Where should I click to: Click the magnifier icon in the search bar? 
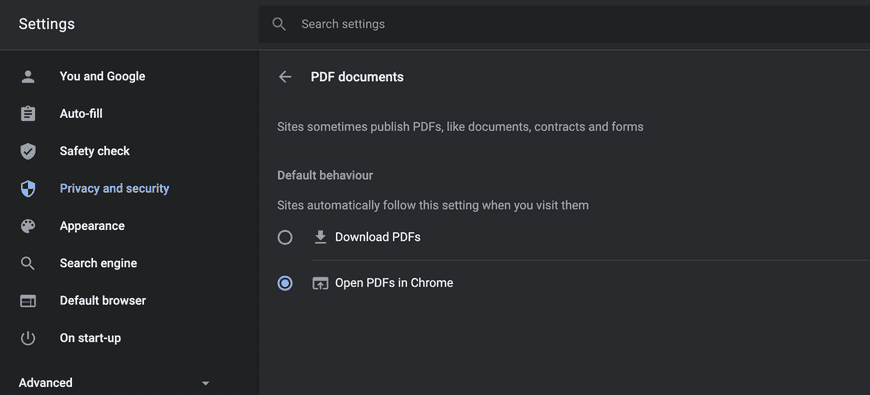[x=279, y=24]
